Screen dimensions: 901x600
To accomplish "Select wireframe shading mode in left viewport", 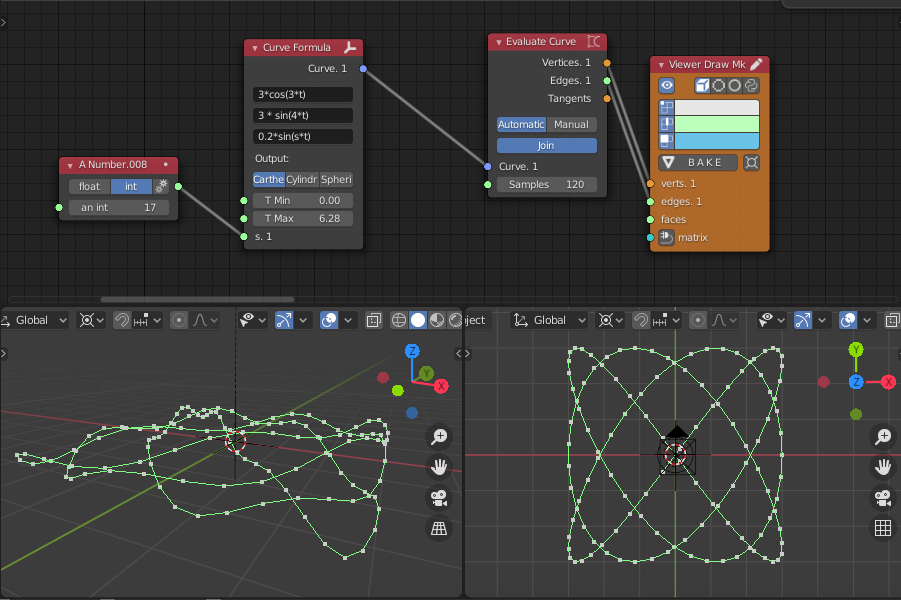I will tap(399, 321).
